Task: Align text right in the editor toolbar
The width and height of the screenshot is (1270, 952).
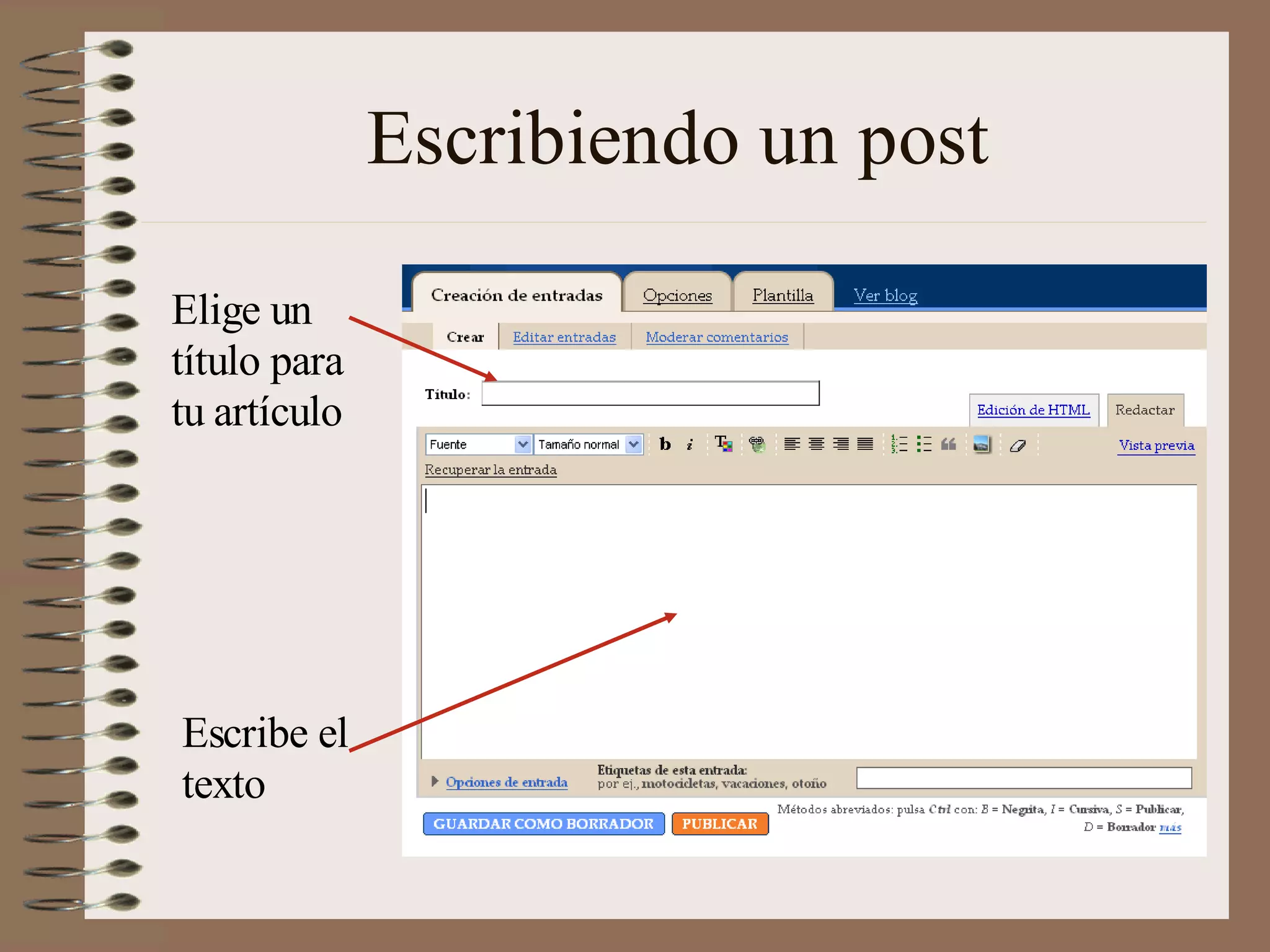Action: (x=841, y=444)
